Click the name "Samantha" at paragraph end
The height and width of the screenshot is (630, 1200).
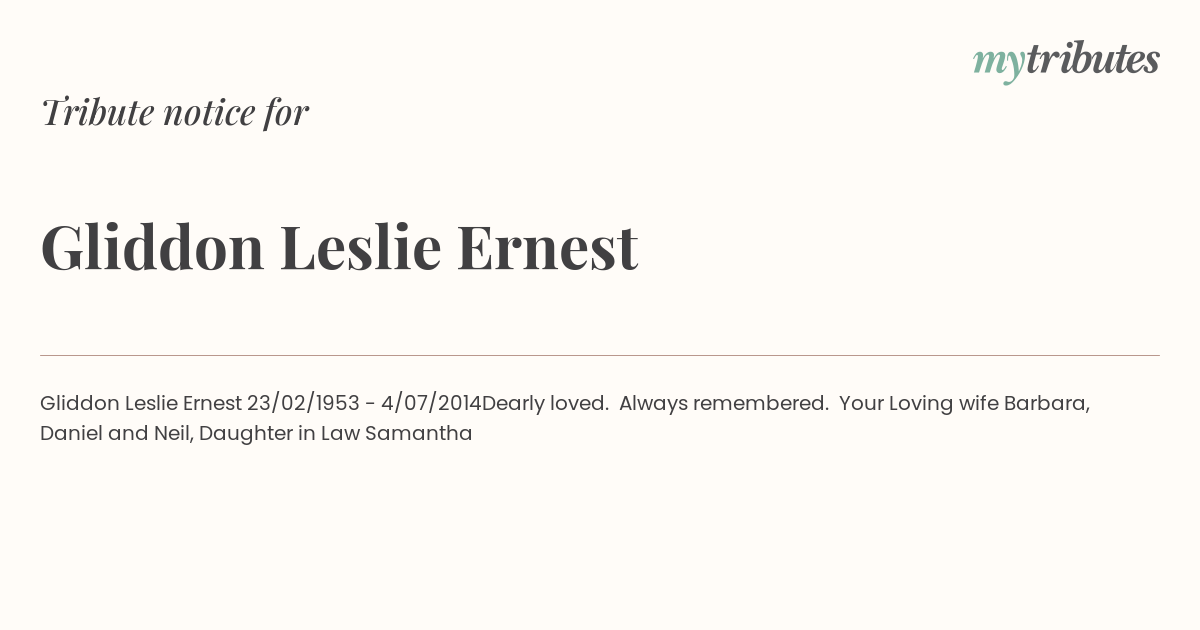click(419, 434)
